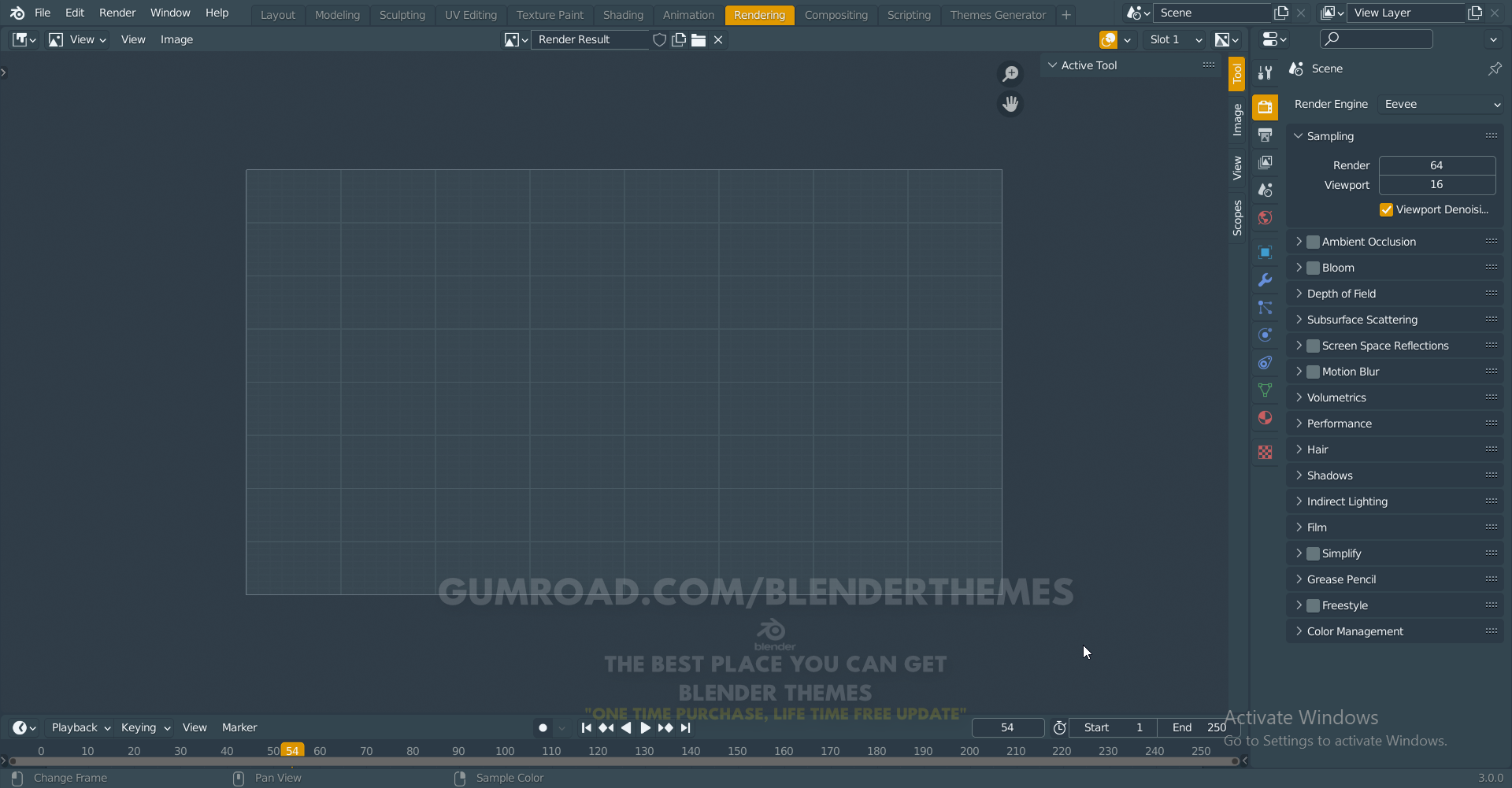Viewport: 1512px width, 788px height.
Task: Open the Render Engine dropdown
Action: tap(1441, 104)
